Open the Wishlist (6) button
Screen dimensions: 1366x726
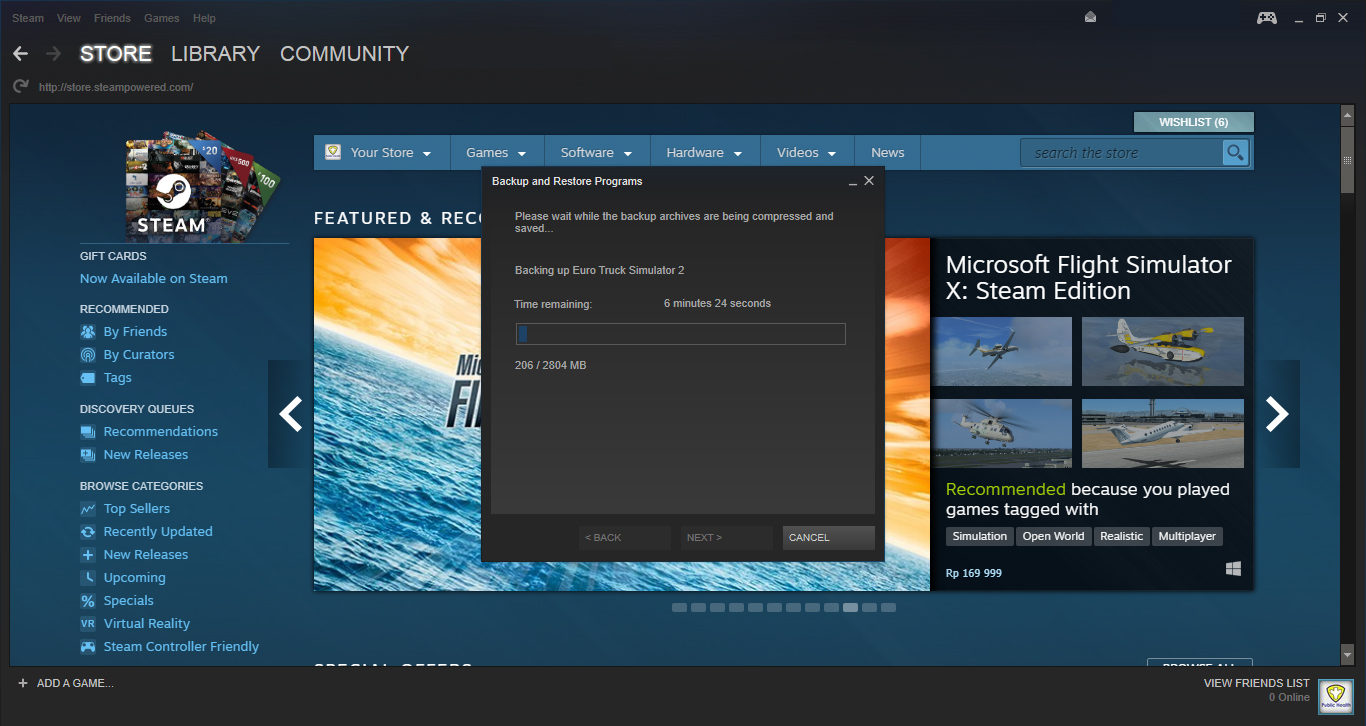pyautogui.click(x=1193, y=122)
